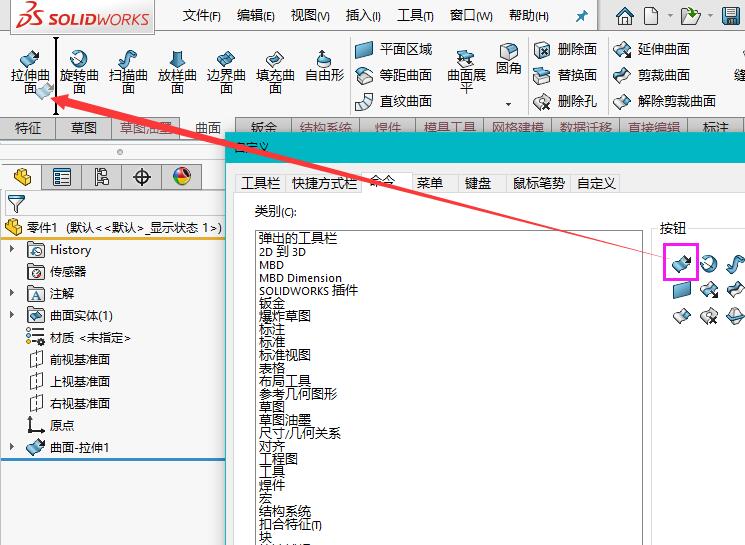Screen dimensions: 745x545
Task: Activate the Swept Surface (扫描曲面) tool
Action: [x=128, y=72]
